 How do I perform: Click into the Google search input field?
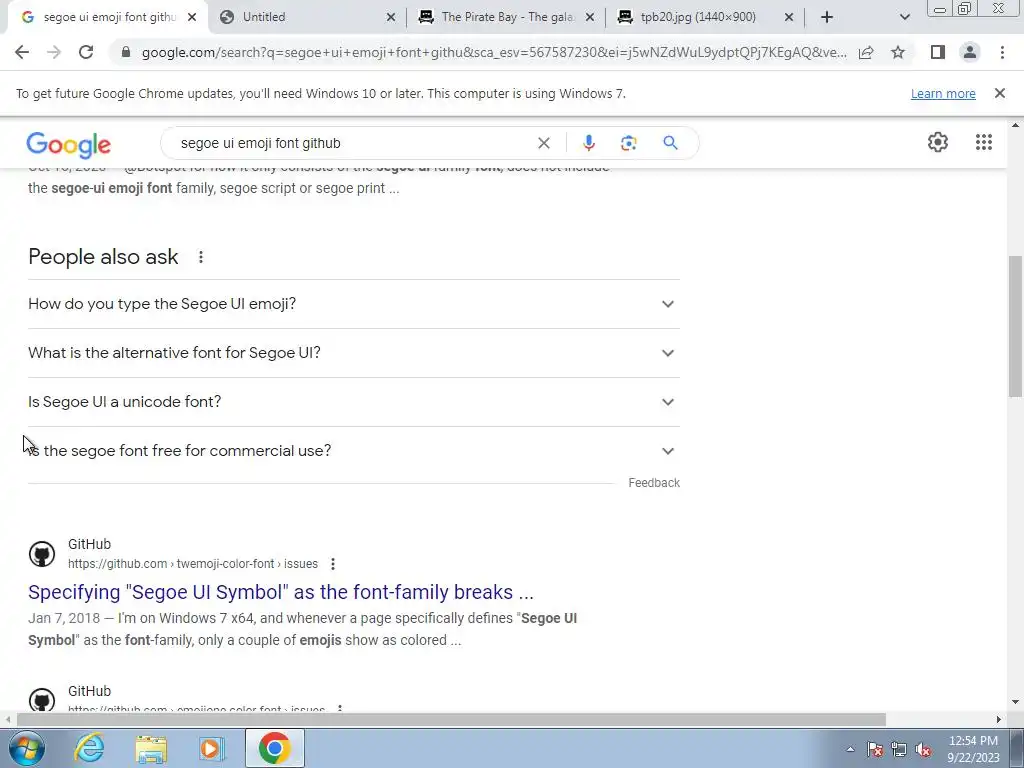pyautogui.click(x=353, y=143)
